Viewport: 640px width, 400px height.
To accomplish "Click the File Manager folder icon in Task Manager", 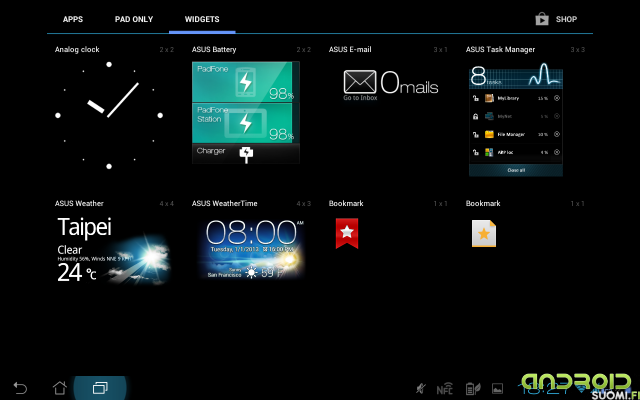I will click(x=489, y=134).
